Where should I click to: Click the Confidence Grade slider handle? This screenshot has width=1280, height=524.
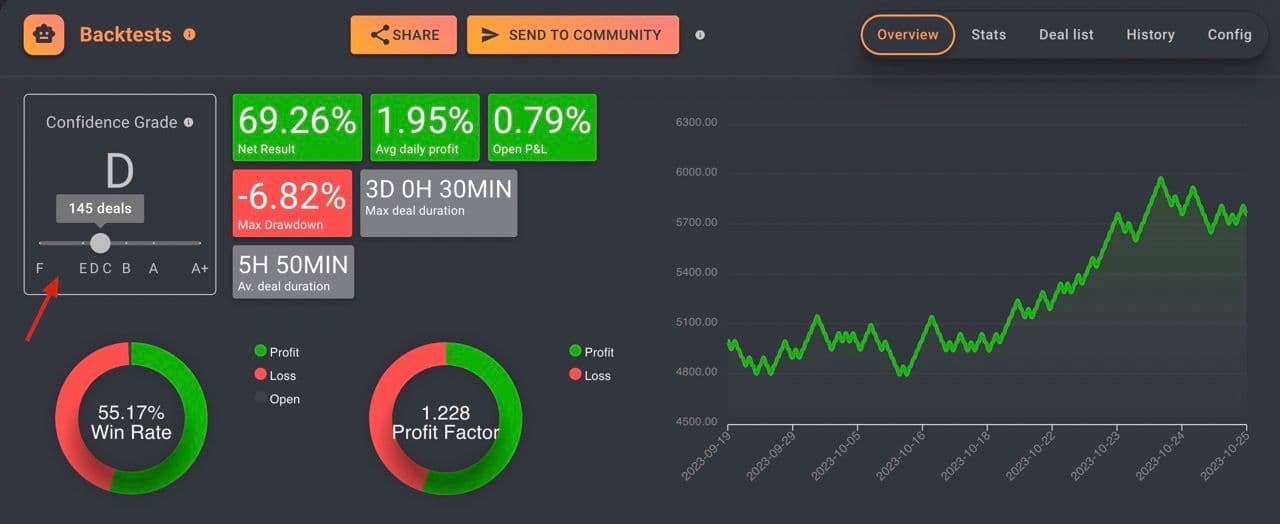coord(100,243)
